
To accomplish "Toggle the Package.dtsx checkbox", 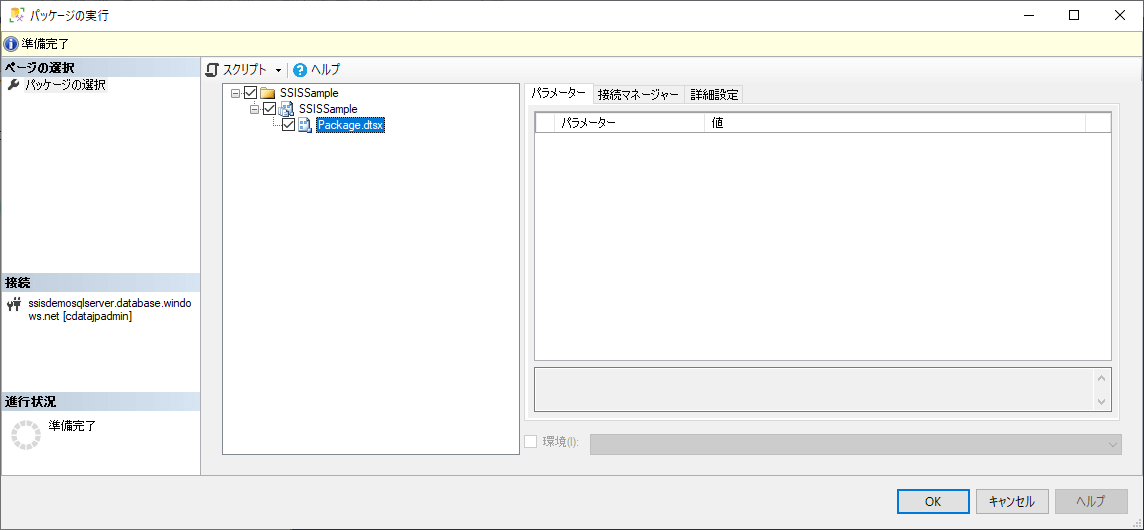I will [x=288, y=125].
